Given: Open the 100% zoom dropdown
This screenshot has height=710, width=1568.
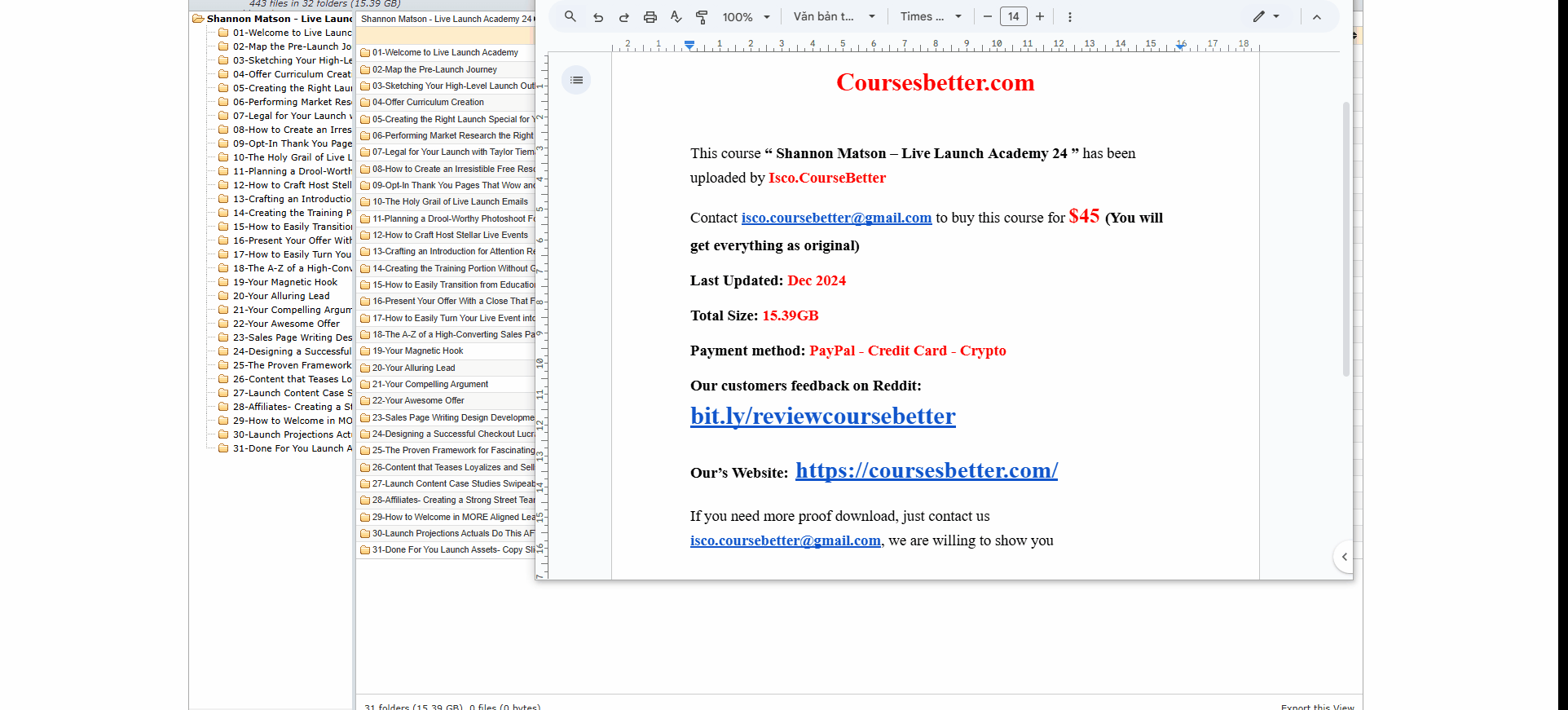Looking at the screenshot, I should tap(746, 17).
